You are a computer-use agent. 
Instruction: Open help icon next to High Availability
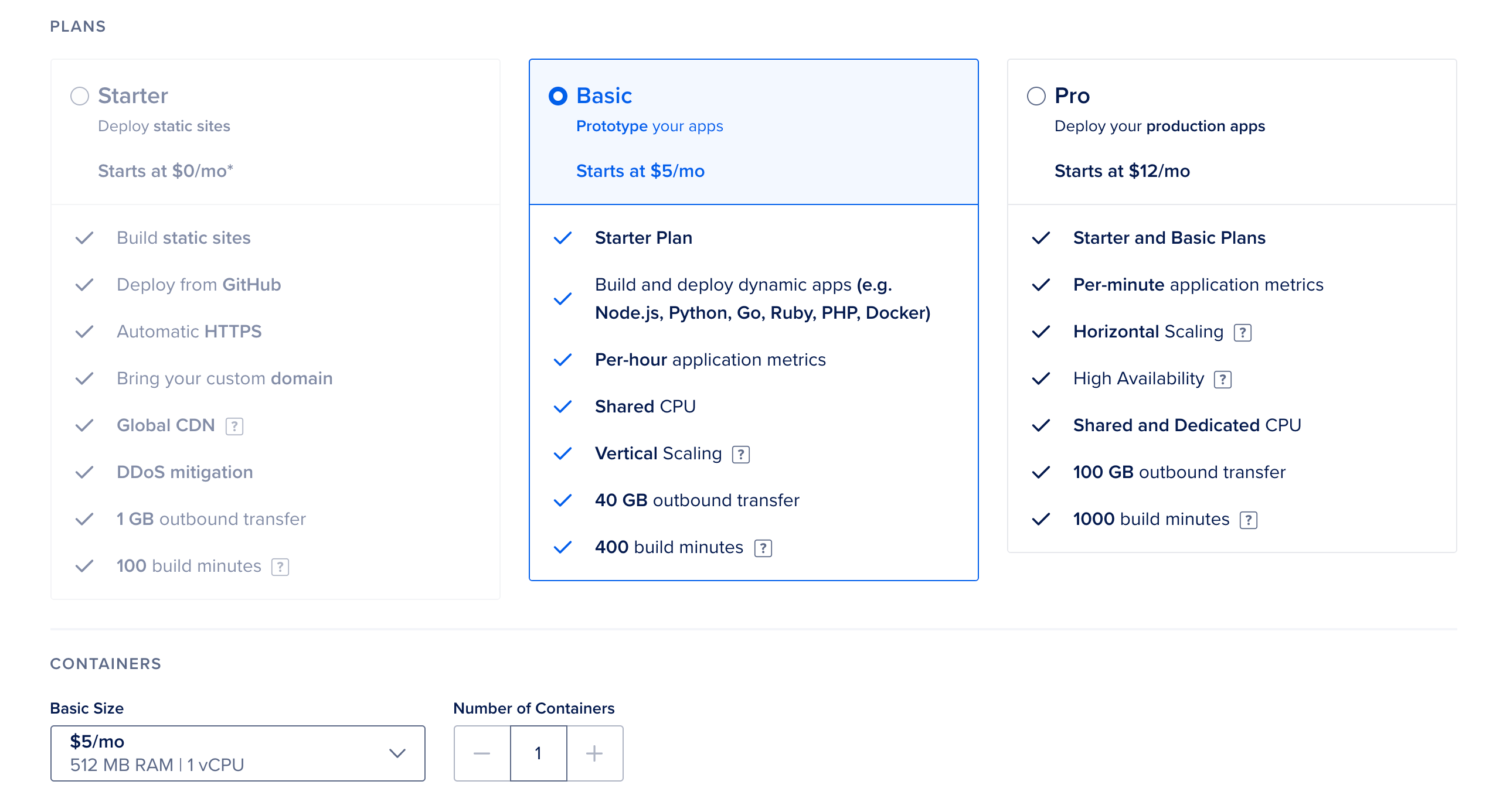coord(1223,379)
